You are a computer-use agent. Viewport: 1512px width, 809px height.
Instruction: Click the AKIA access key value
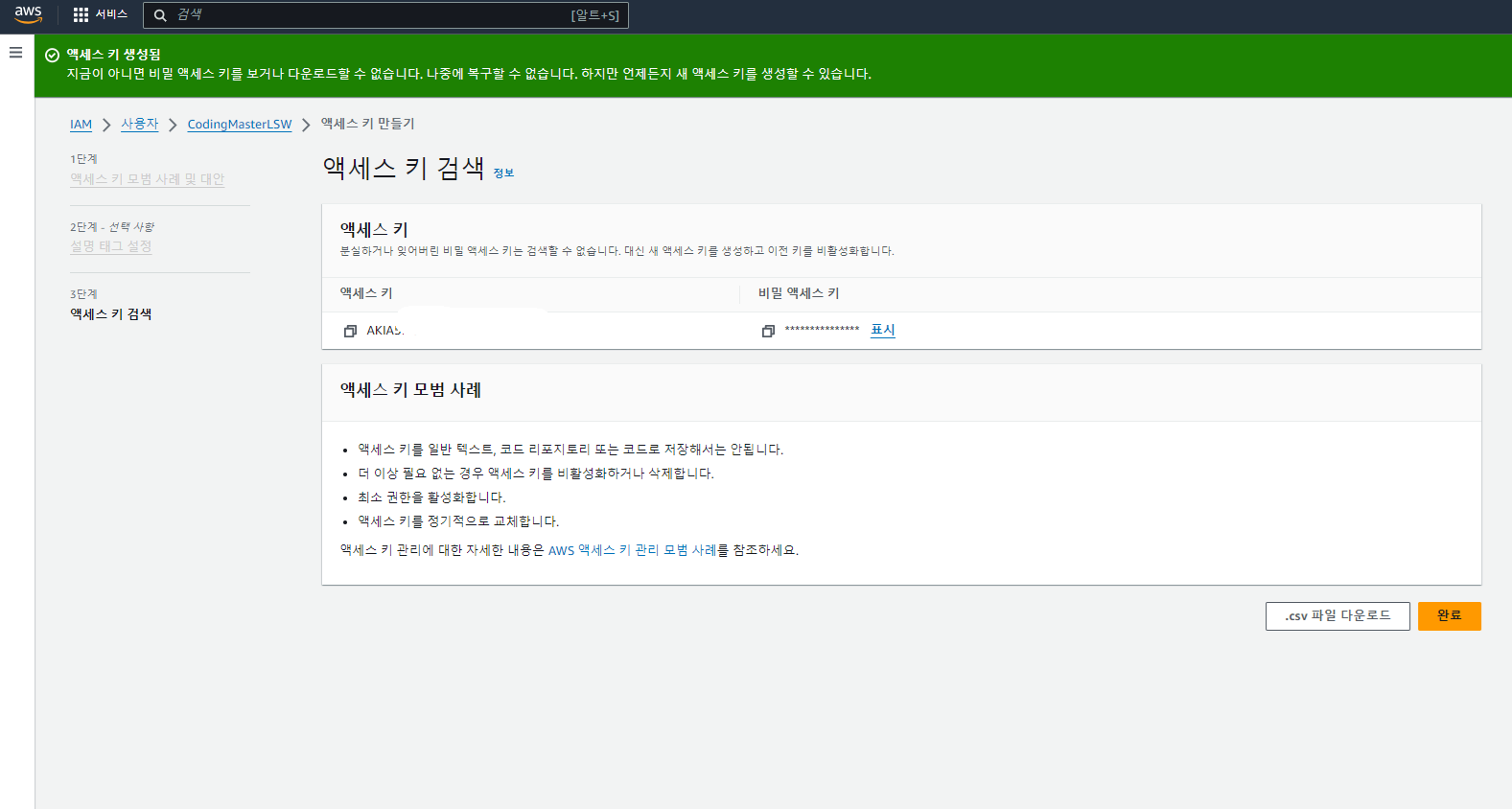pyautogui.click(x=385, y=331)
